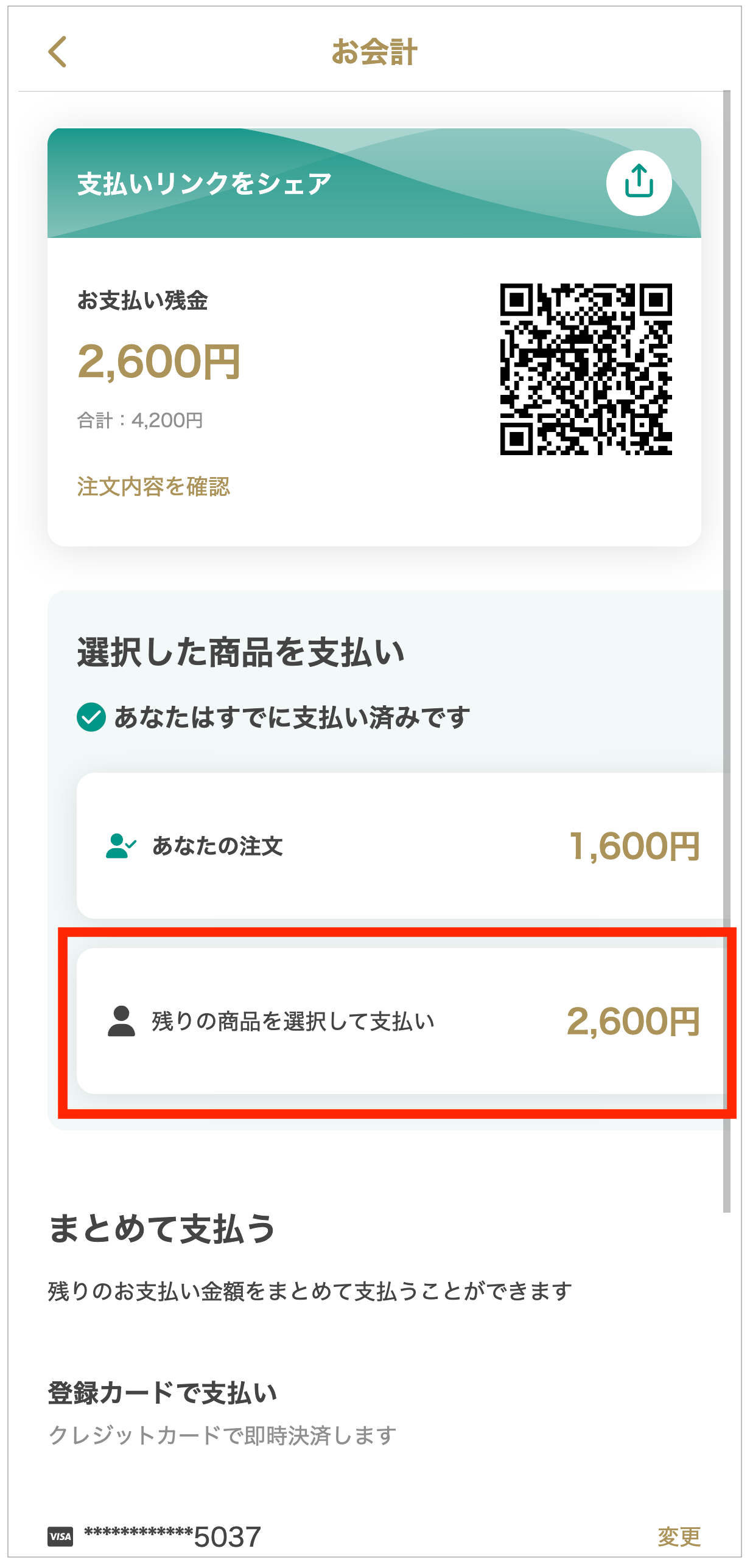Screen dimensions: 750x1568
Task: Click the 合計:4,200円 total text
Action: point(140,420)
